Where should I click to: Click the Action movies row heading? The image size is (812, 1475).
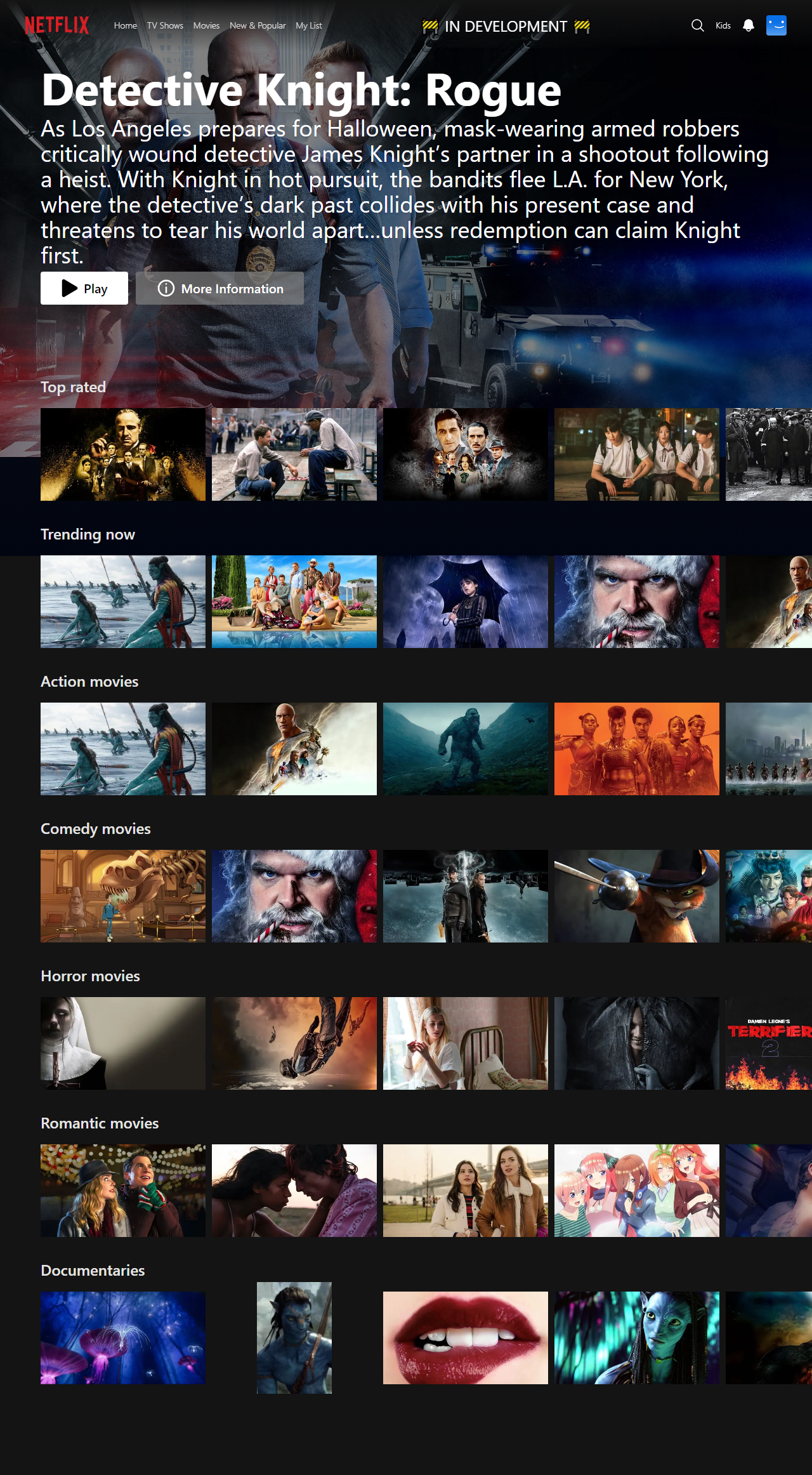[89, 682]
